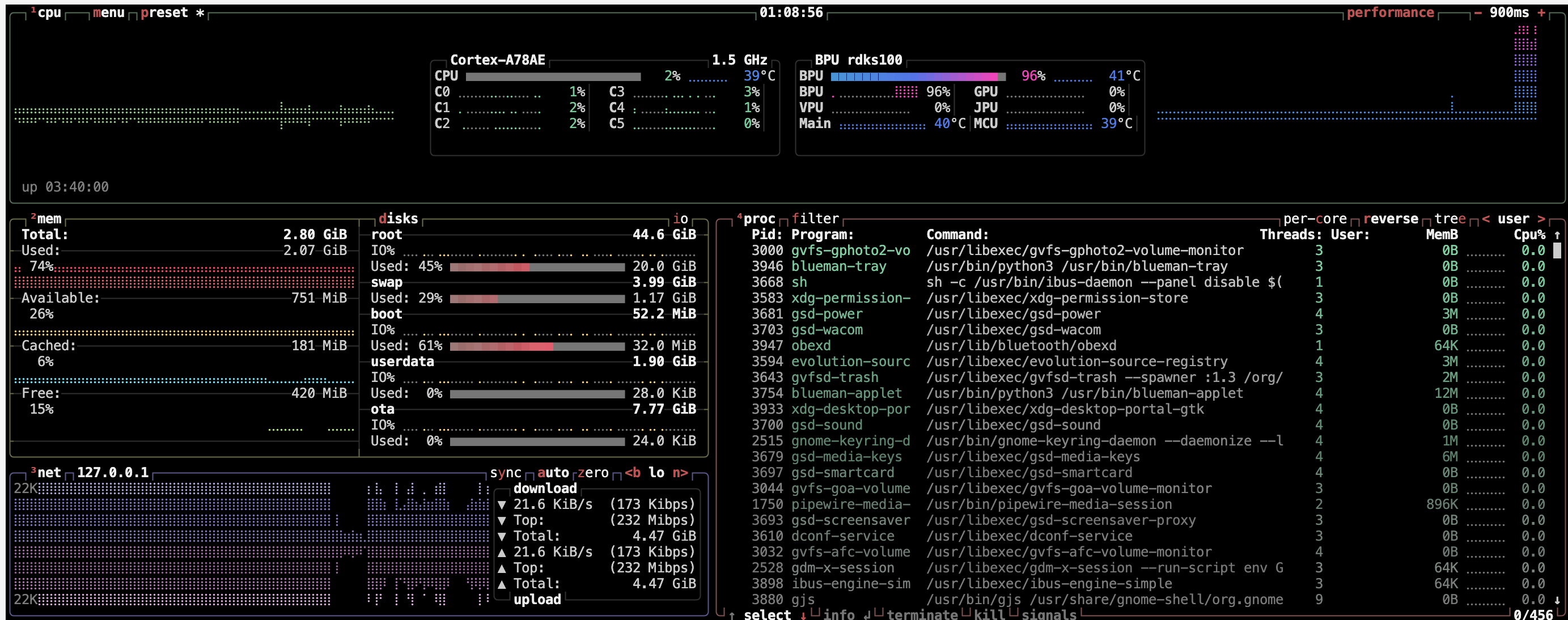Viewport: 1568px width, 620px height.
Task: Click terminate in proc footer
Action: tap(922, 614)
